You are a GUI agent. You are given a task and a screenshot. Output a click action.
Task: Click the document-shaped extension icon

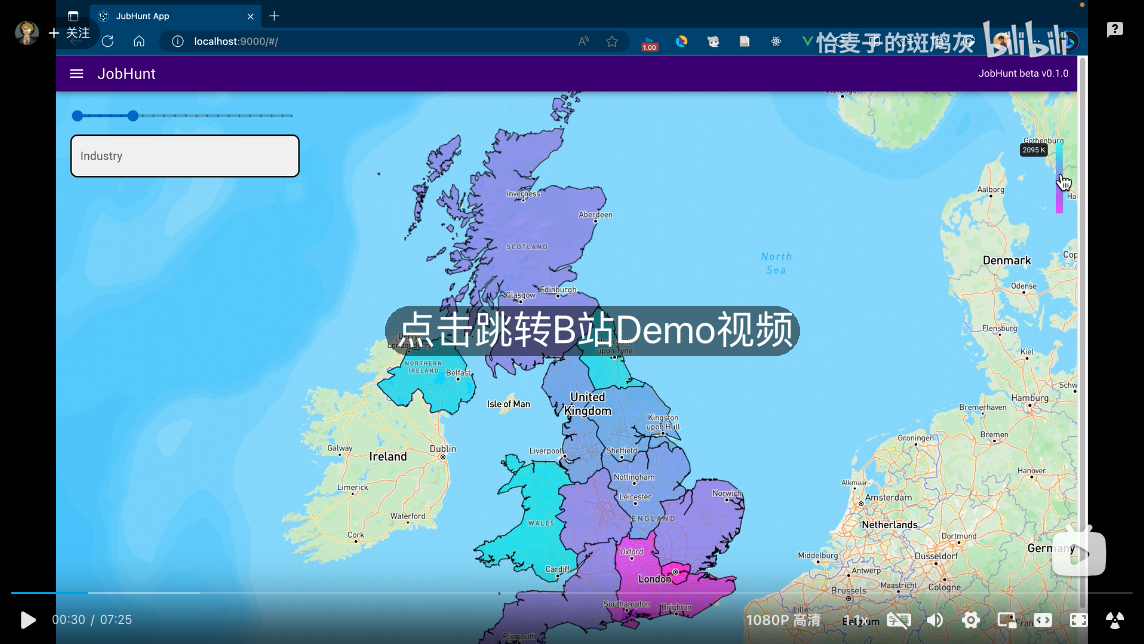744,42
